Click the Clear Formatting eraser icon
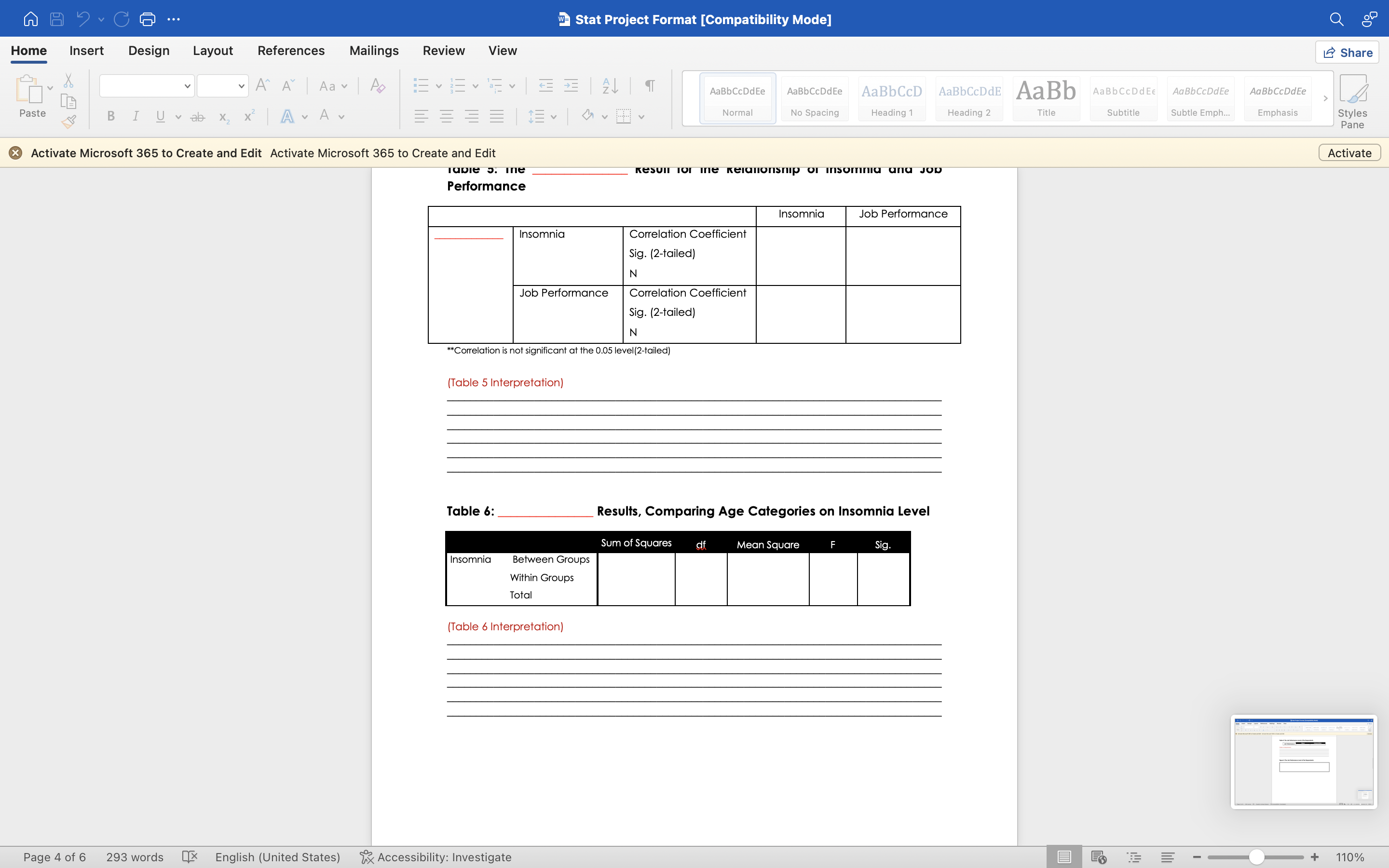This screenshot has height=868, width=1389. click(377, 86)
